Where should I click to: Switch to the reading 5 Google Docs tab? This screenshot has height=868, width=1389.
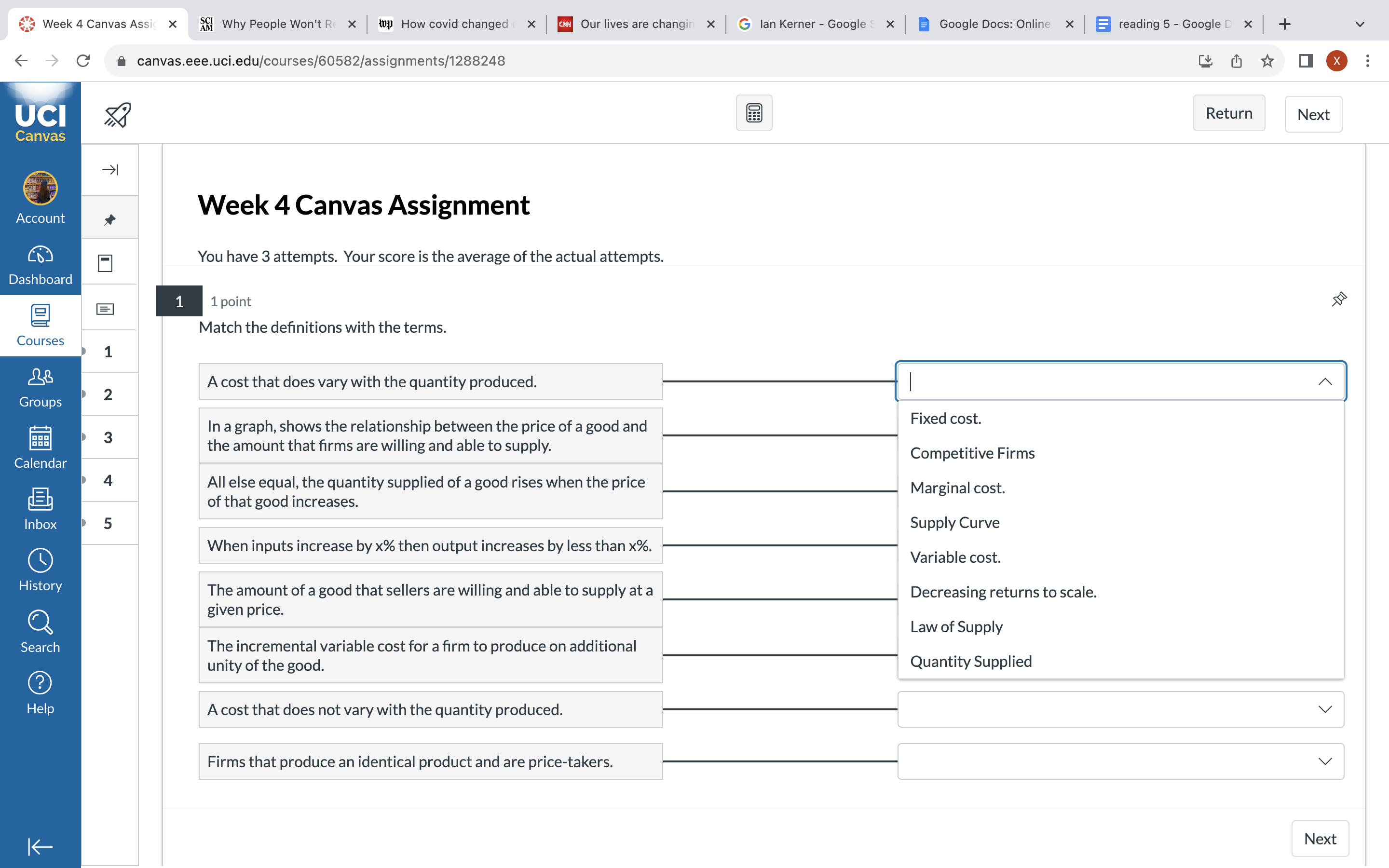[x=1171, y=24]
